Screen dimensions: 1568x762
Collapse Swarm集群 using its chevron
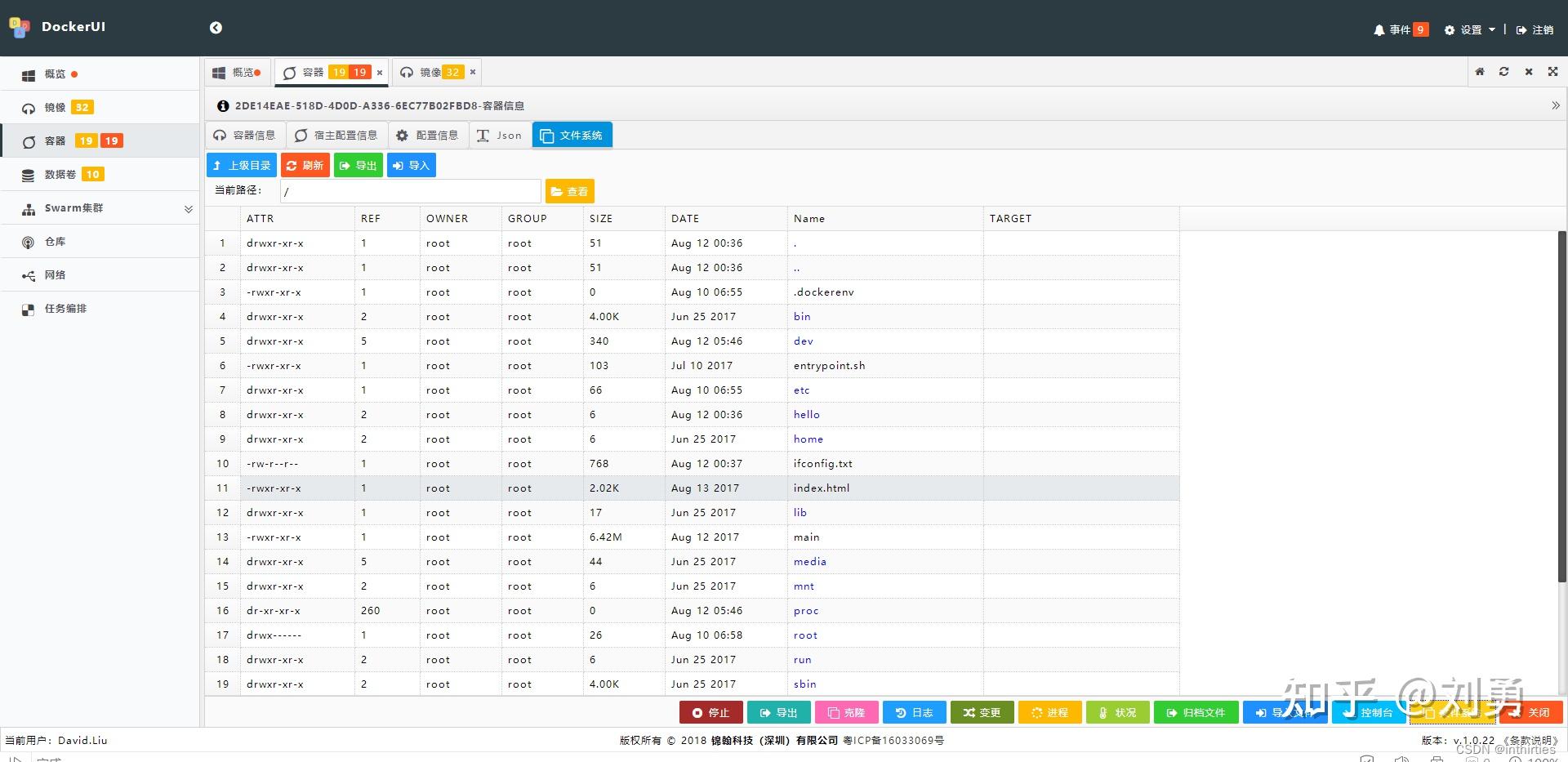click(189, 208)
